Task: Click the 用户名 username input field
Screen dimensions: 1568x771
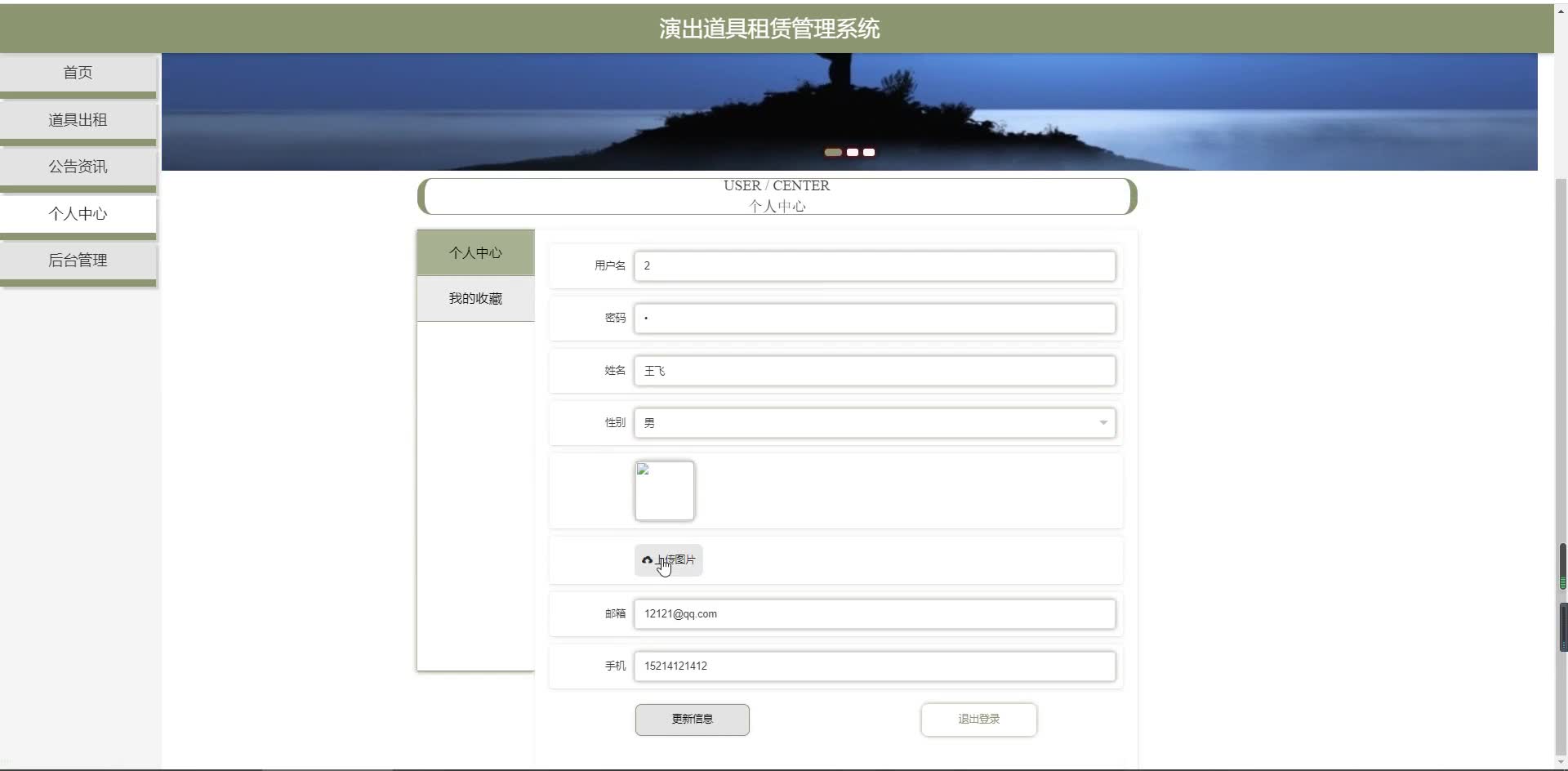Action: tap(874, 265)
